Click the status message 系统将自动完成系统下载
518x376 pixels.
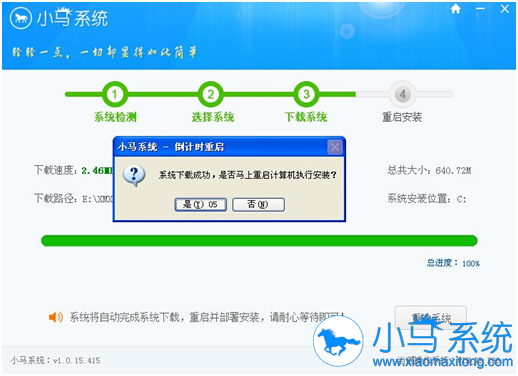(207, 317)
